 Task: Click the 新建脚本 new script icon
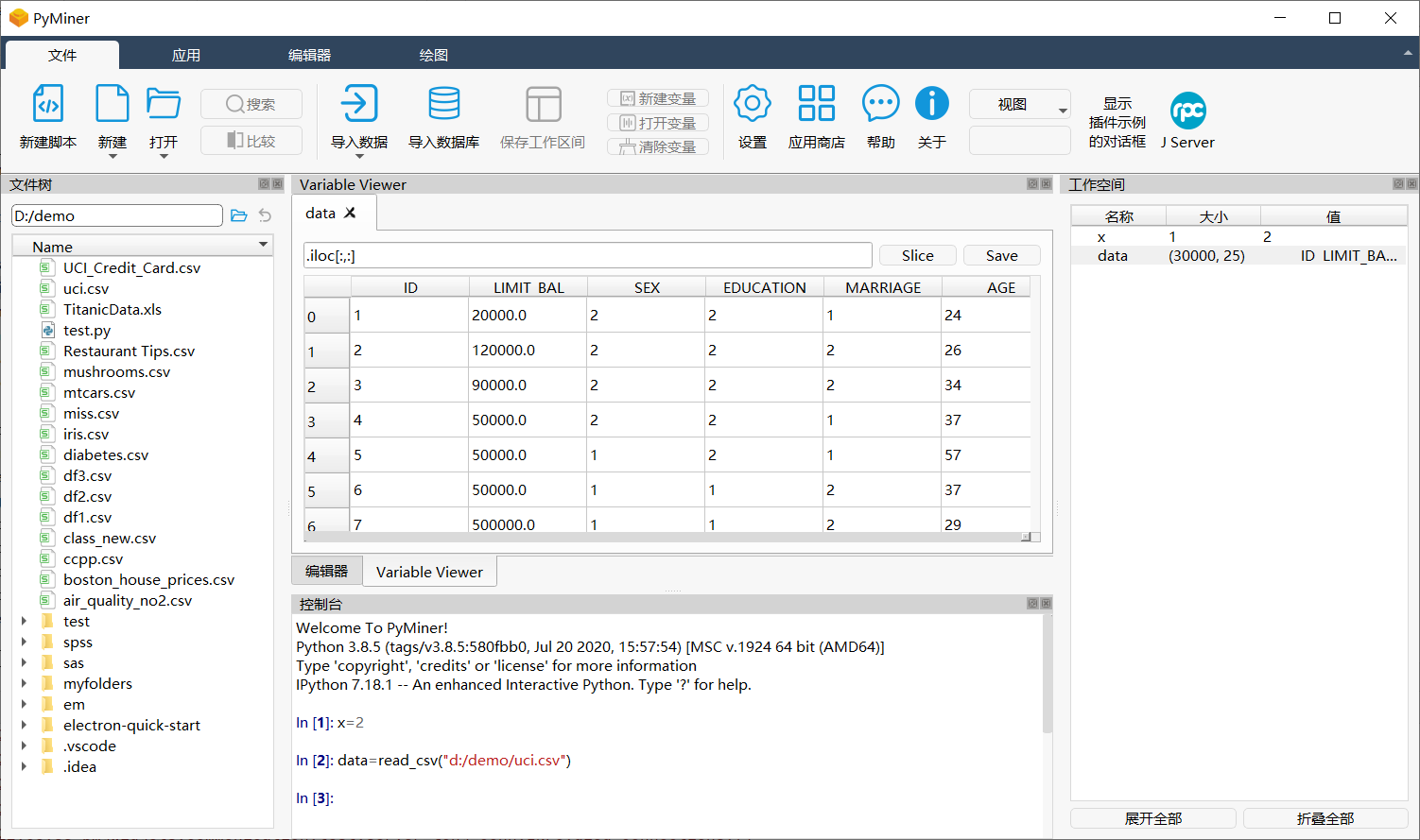coord(48,104)
